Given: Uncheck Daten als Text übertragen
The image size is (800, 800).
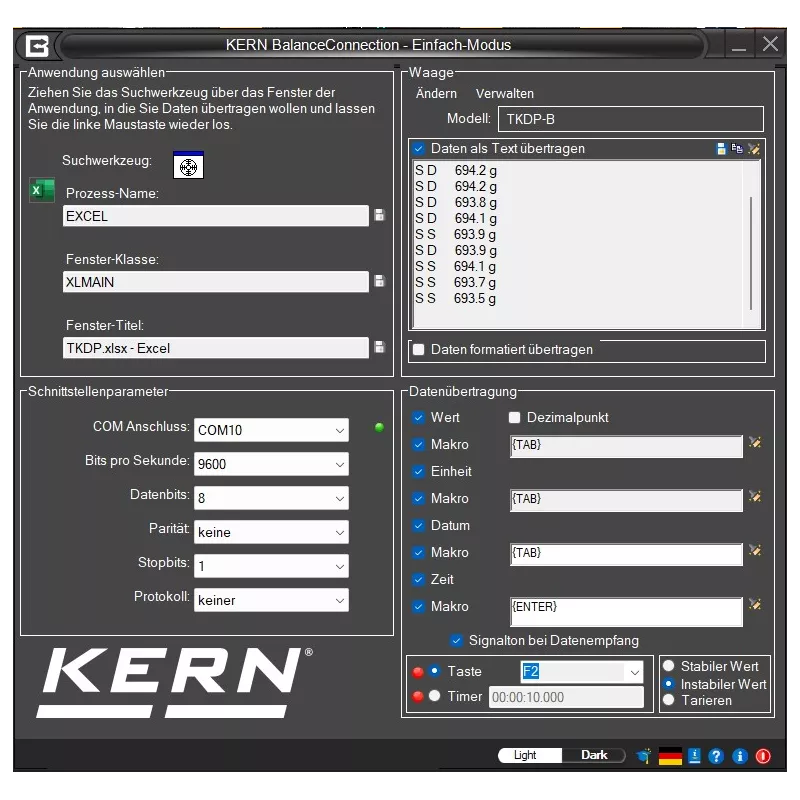Looking at the screenshot, I should coord(417,148).
